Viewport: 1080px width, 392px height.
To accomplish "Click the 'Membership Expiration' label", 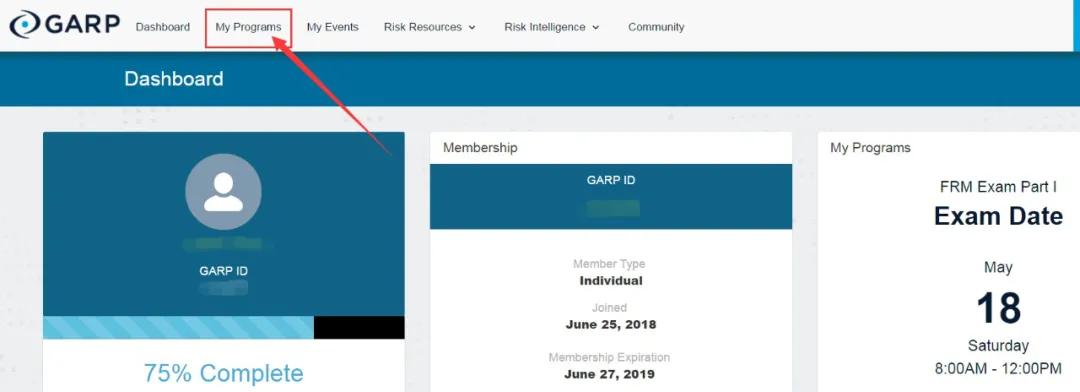I will [609, 358].
